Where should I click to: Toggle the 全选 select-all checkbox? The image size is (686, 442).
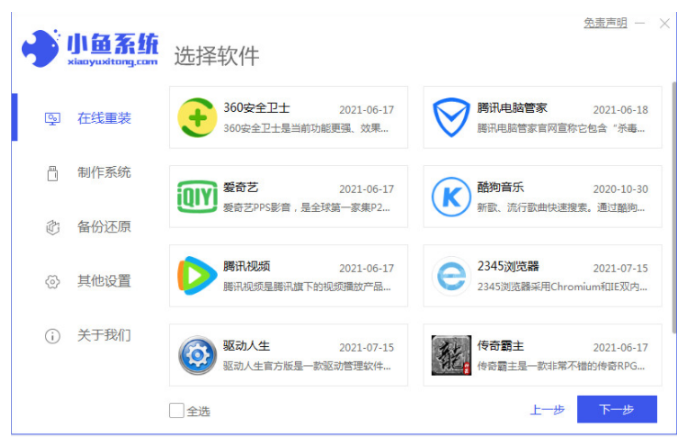(177, 410)
